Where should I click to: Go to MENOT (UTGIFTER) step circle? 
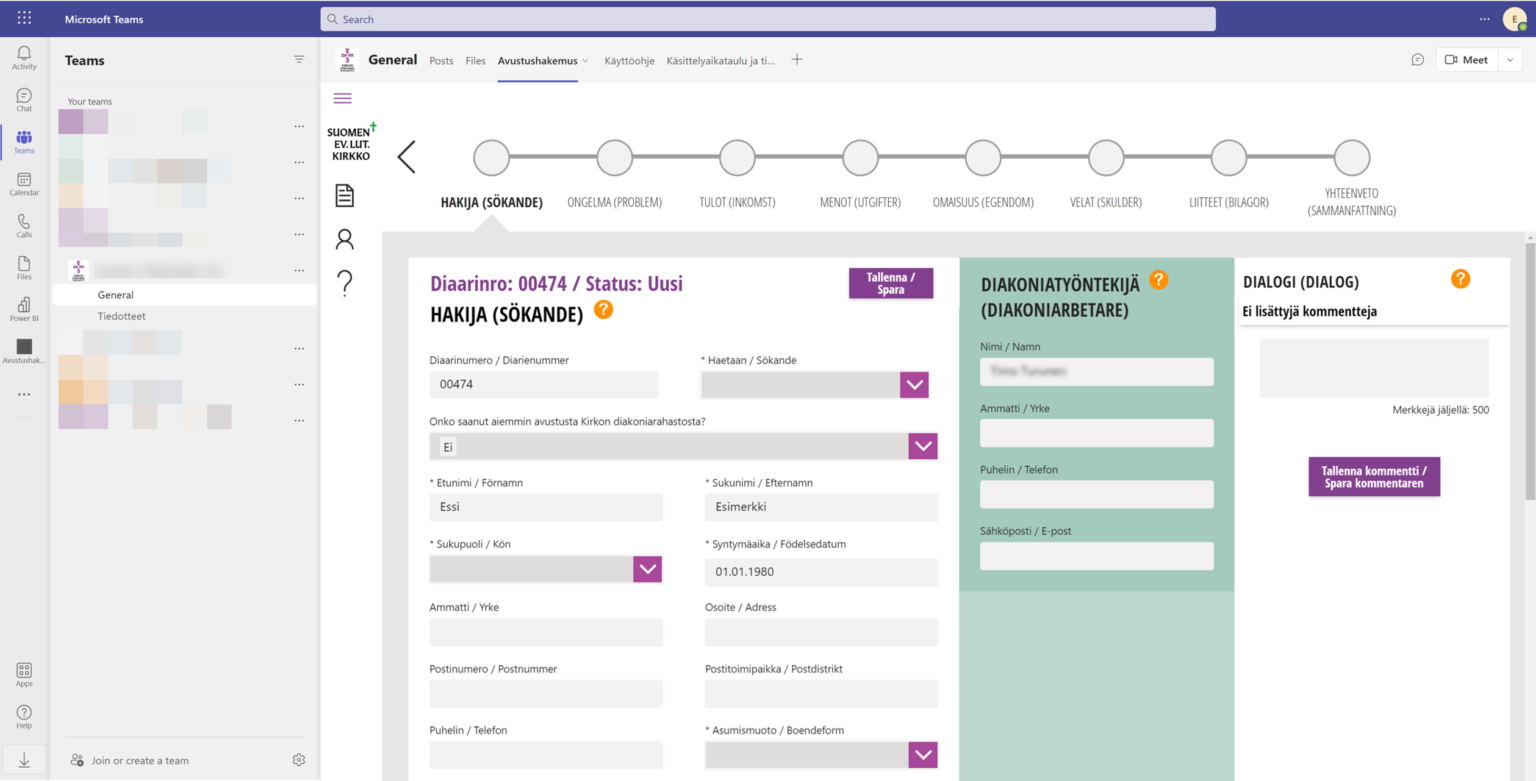(x=860, y=158)
